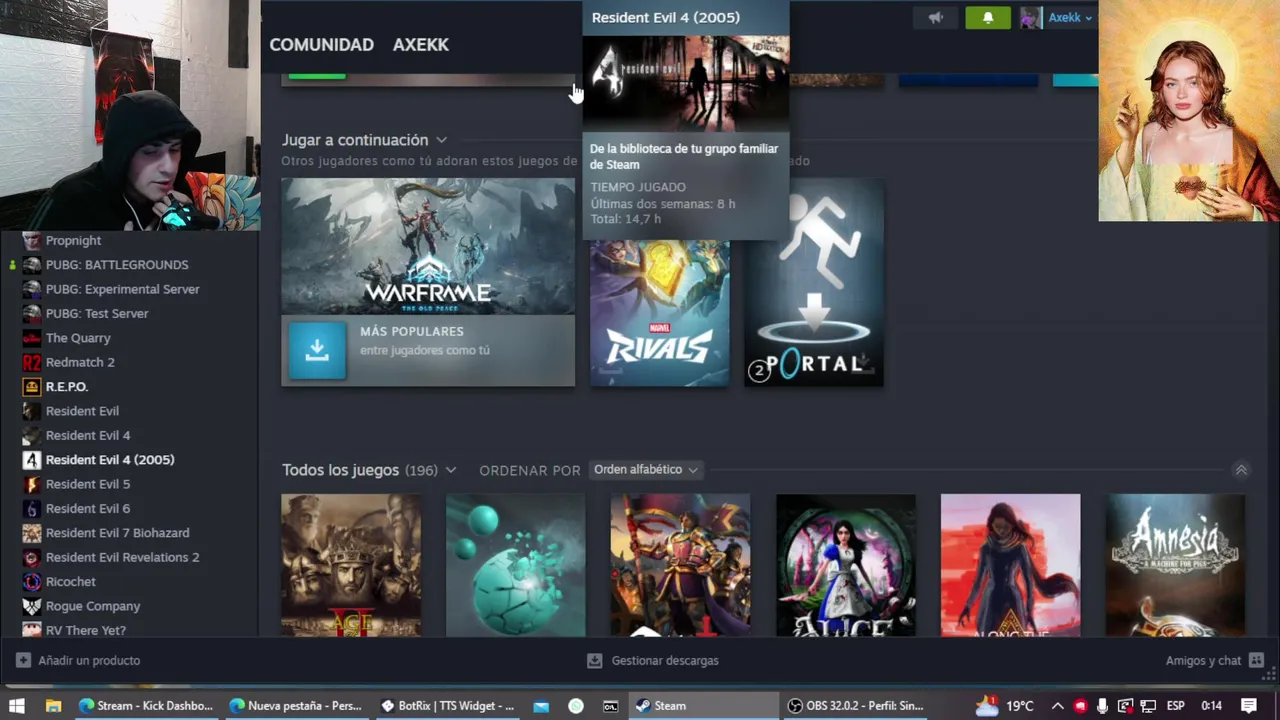Collapse the Todos los juegos section arrow

coord(1241,470)
